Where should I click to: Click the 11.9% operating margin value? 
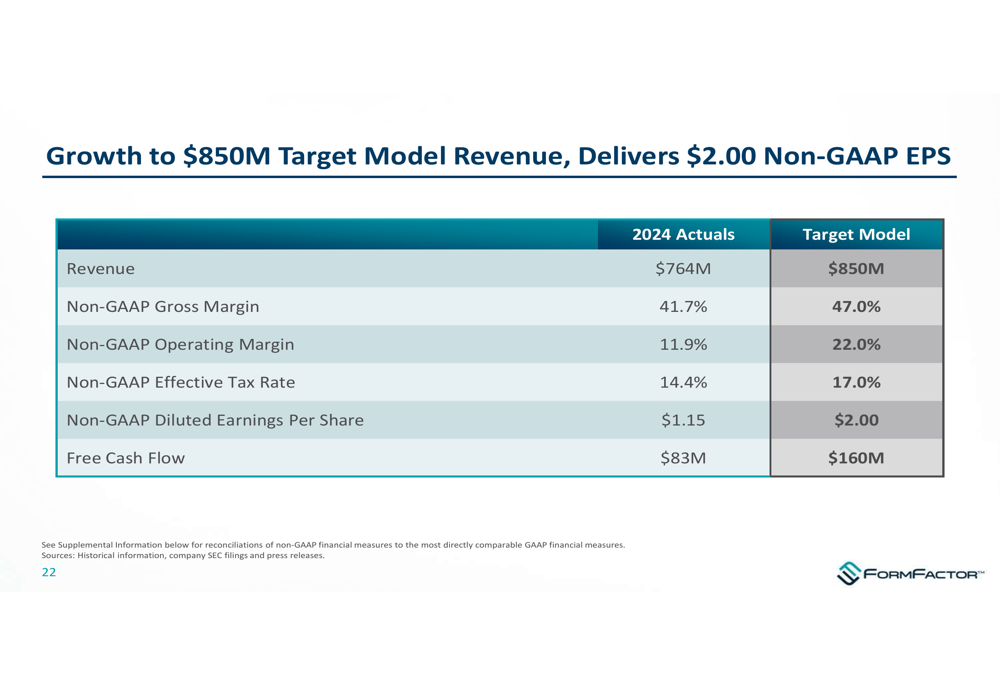pos(683,345)
